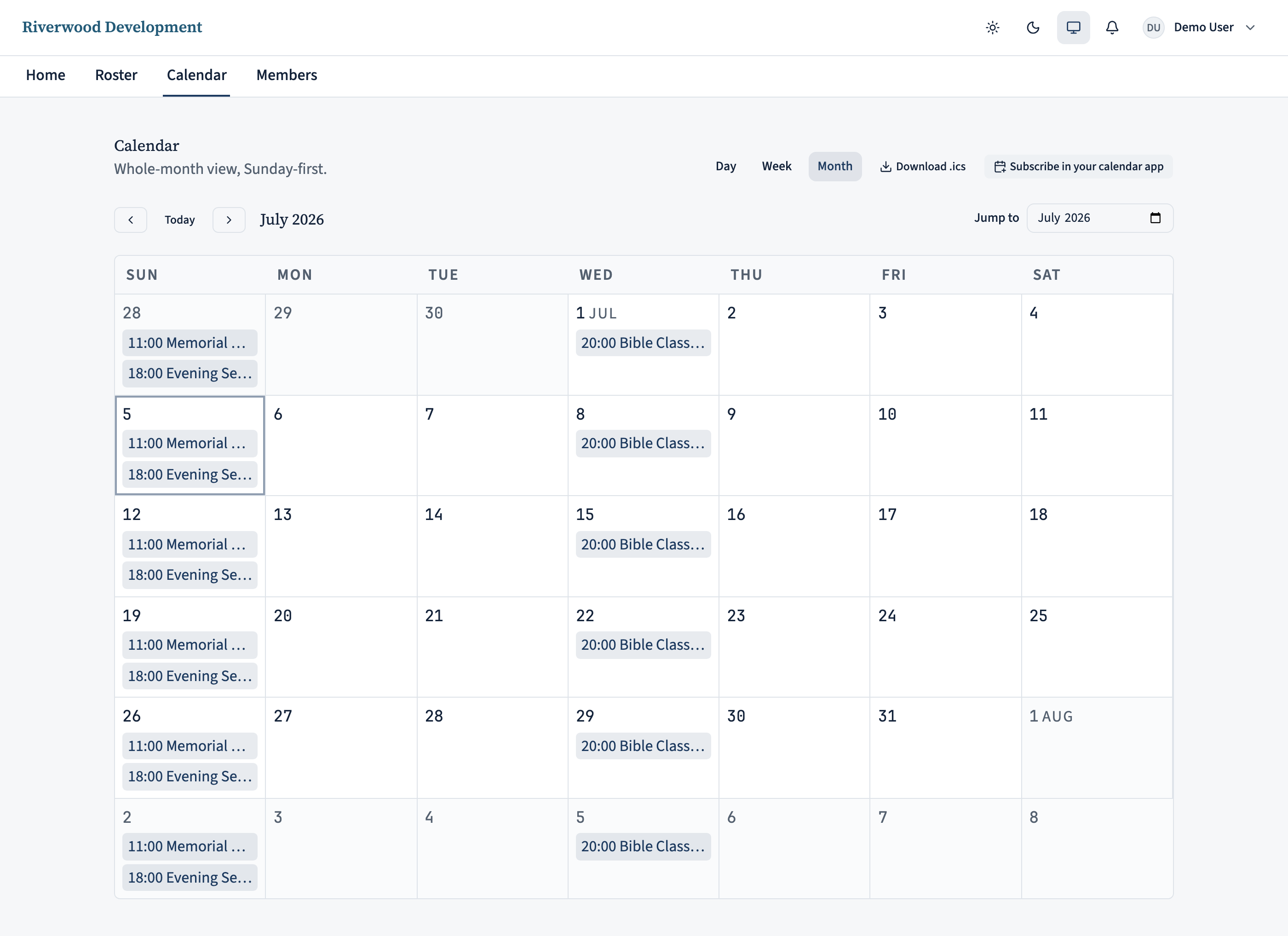Open the Calendar tab
Screen dimensions: 1288x936
[196, 75]
